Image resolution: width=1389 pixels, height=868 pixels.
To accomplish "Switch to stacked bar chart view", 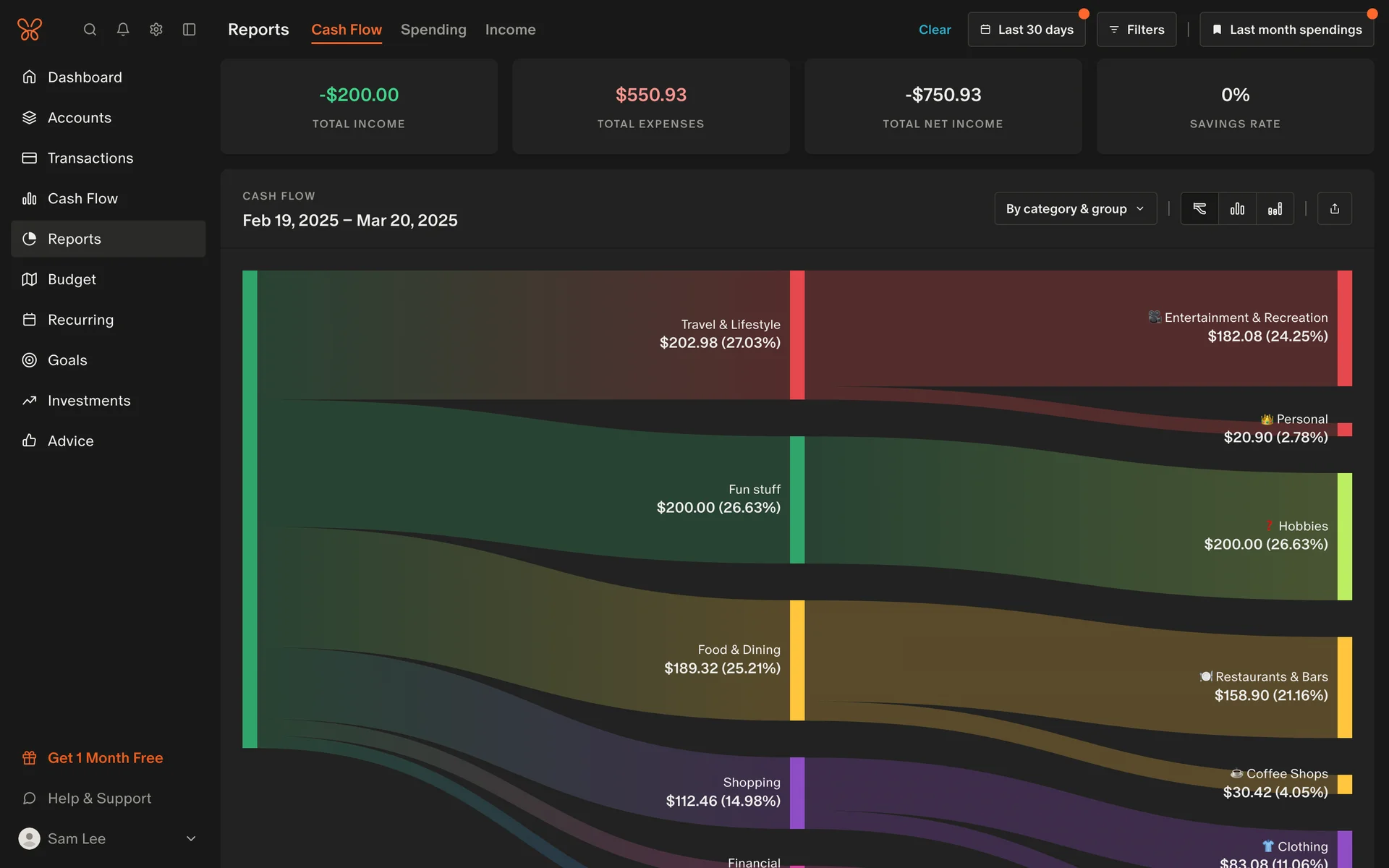I will click(1275, 209).
